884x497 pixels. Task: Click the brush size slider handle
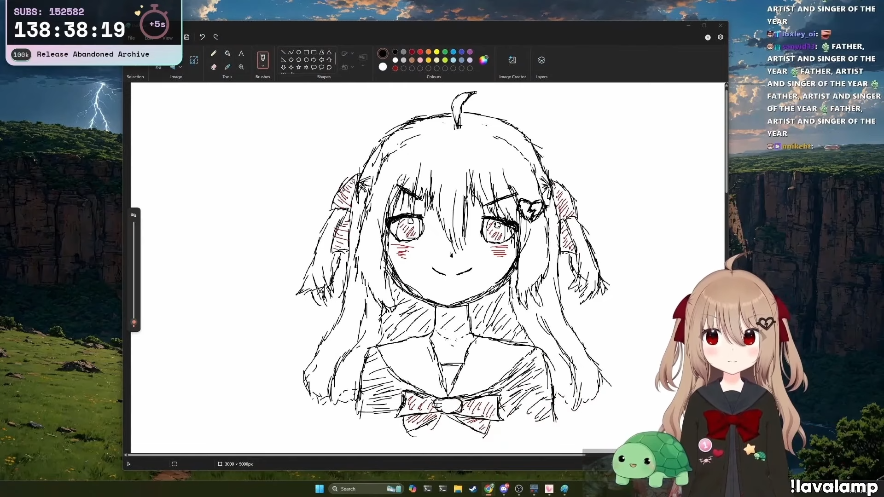point(134,323)
